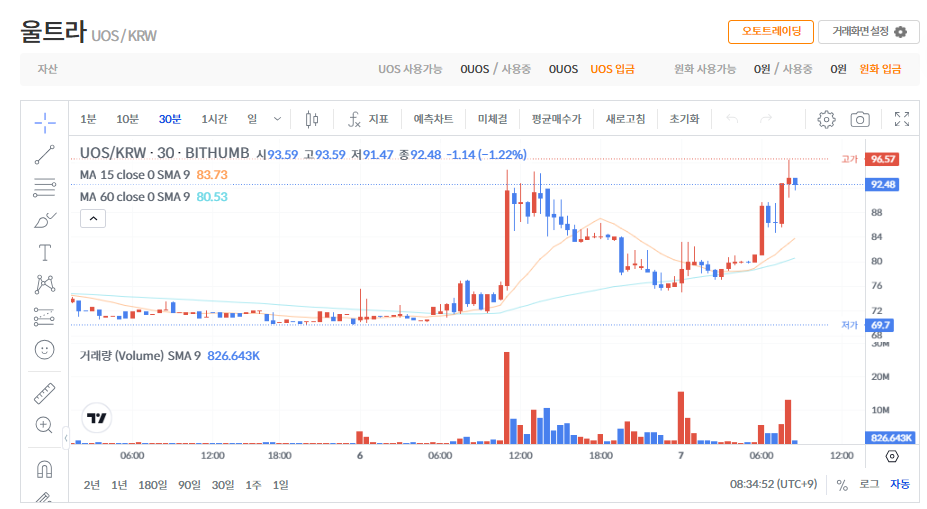Open candlestick chart type selector
This screenshot has height=509, width=927.
[312, 119]
